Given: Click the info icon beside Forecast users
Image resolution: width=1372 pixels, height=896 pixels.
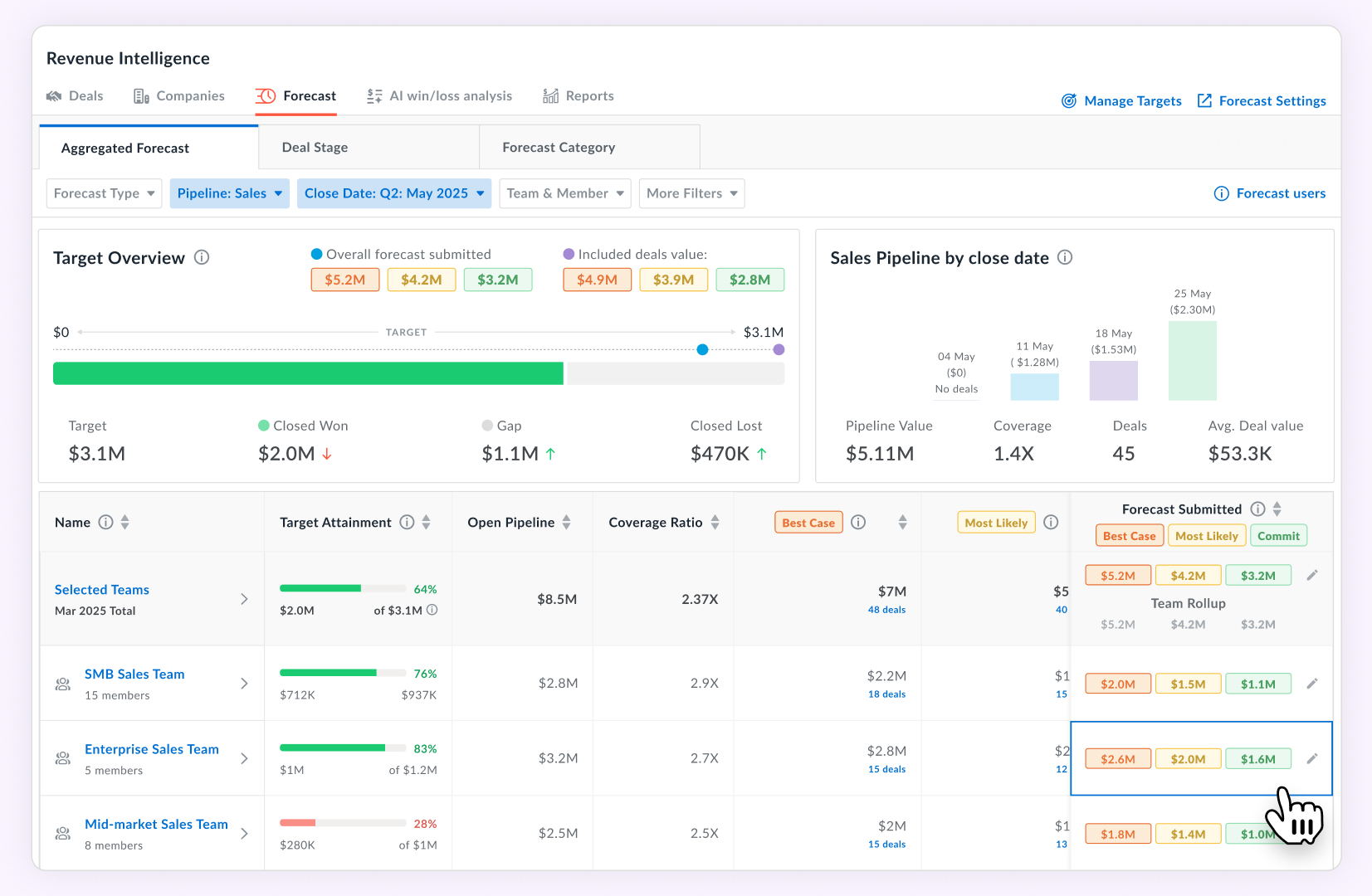Looking at the screenshot, I should [1222, 193].
